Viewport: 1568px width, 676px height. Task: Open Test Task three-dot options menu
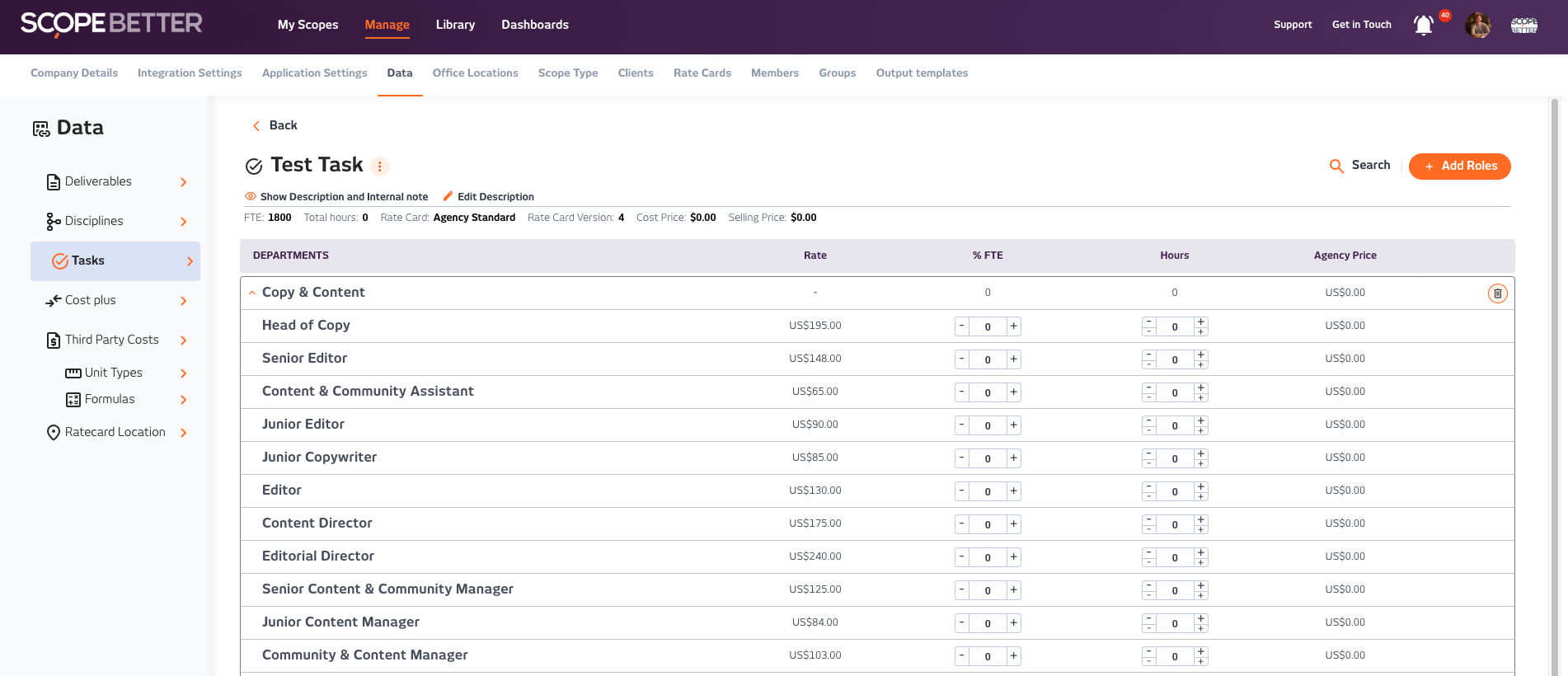379,167
